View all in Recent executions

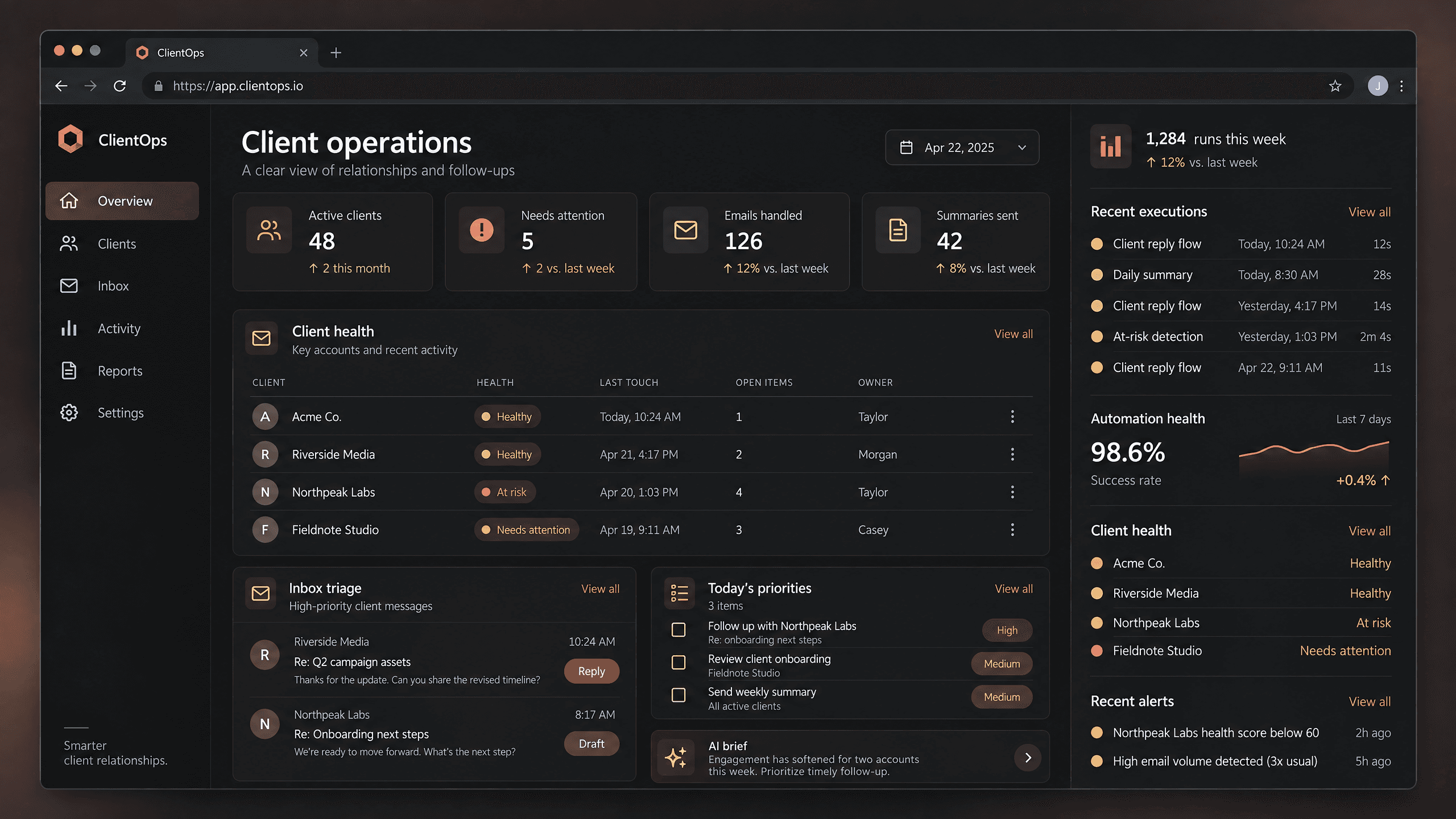(x=1370, y=212)
